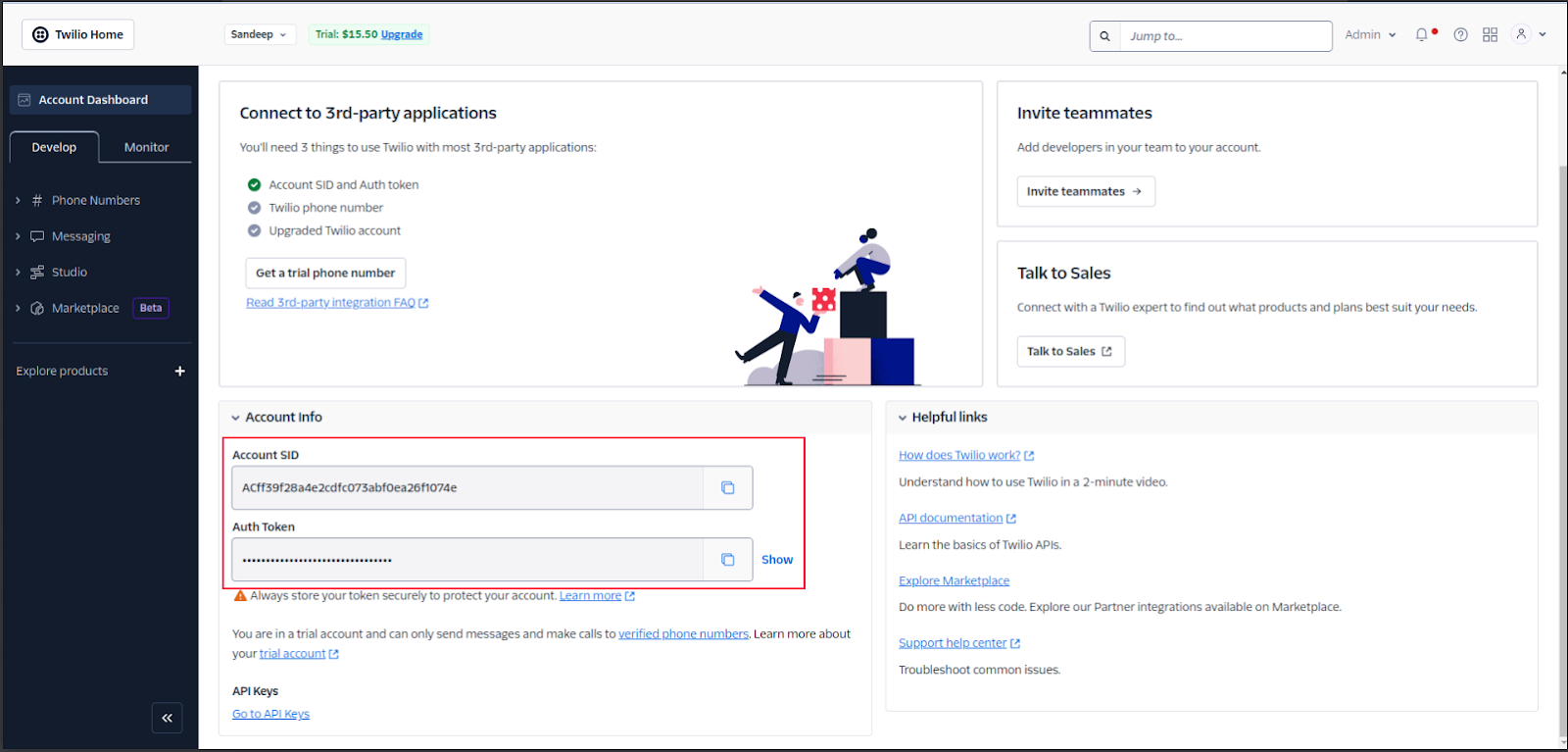Open How does Twilio work link

(x=966, y=455)
